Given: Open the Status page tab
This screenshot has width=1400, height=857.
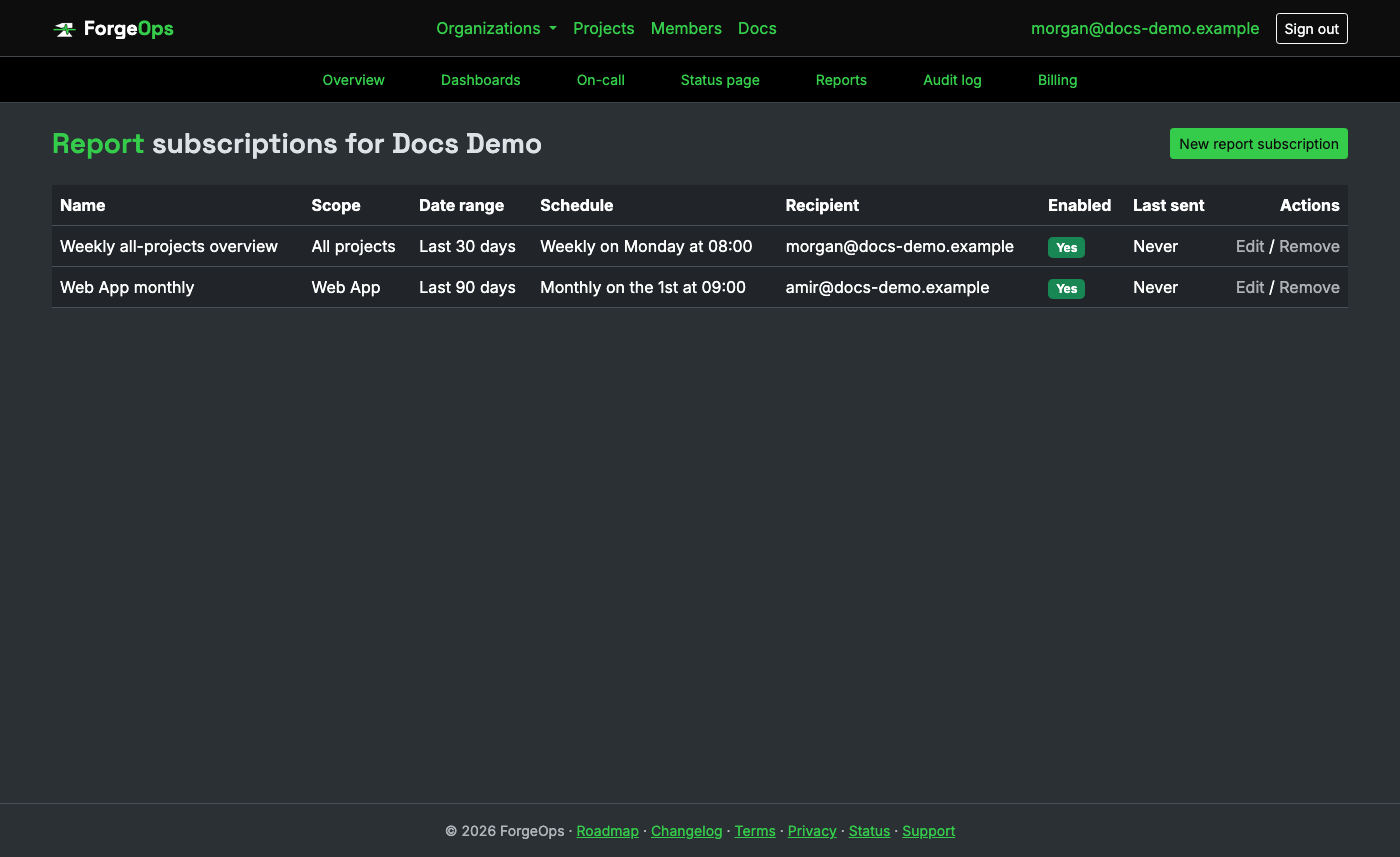Looking at the screenshot, I should [720, 80].
